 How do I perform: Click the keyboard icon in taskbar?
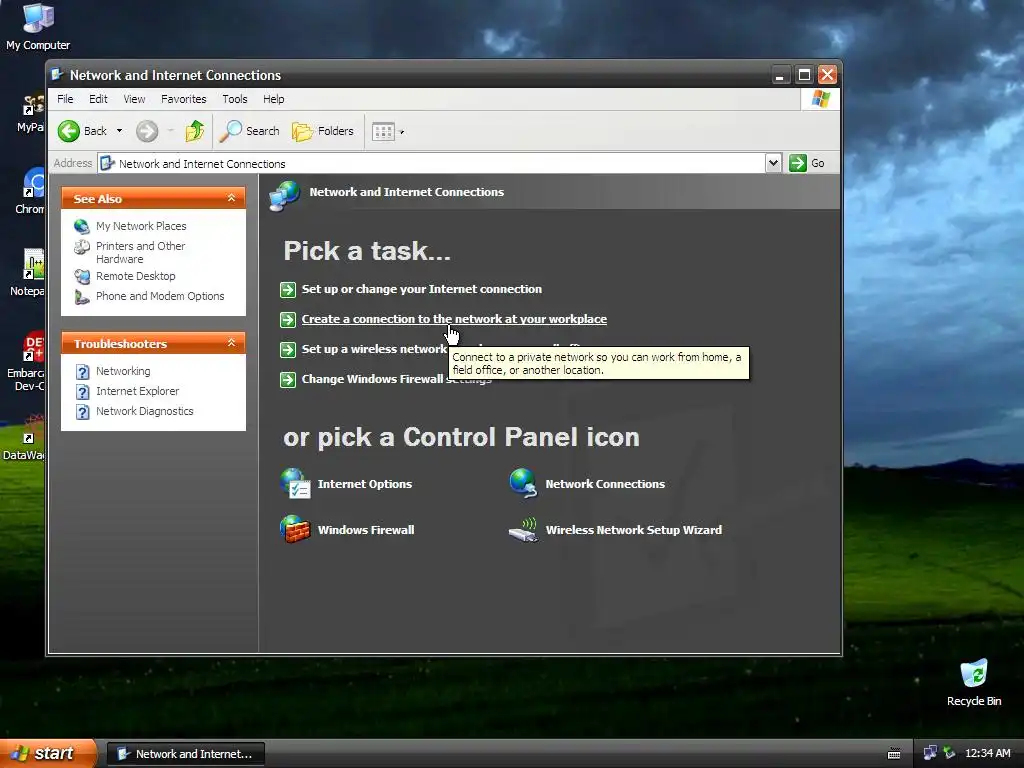[x=894, y=754]
